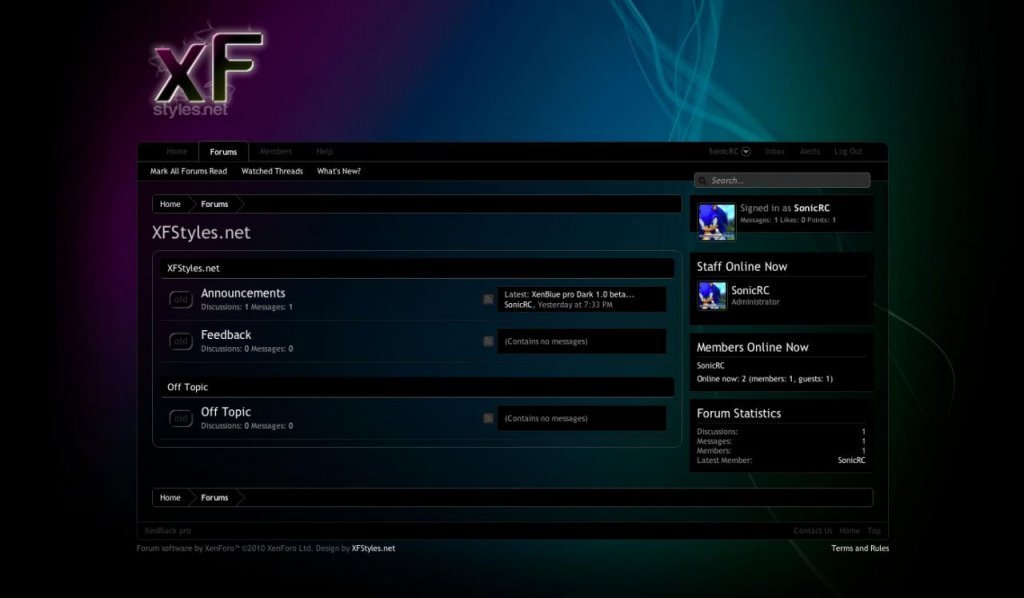Image resolution: width=1024 pixels, height=598 pixels.
Task: Click Log Out
Action: (x=848, y=151)
